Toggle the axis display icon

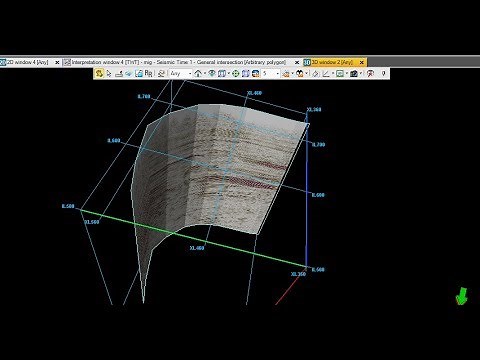coord(326,73)
